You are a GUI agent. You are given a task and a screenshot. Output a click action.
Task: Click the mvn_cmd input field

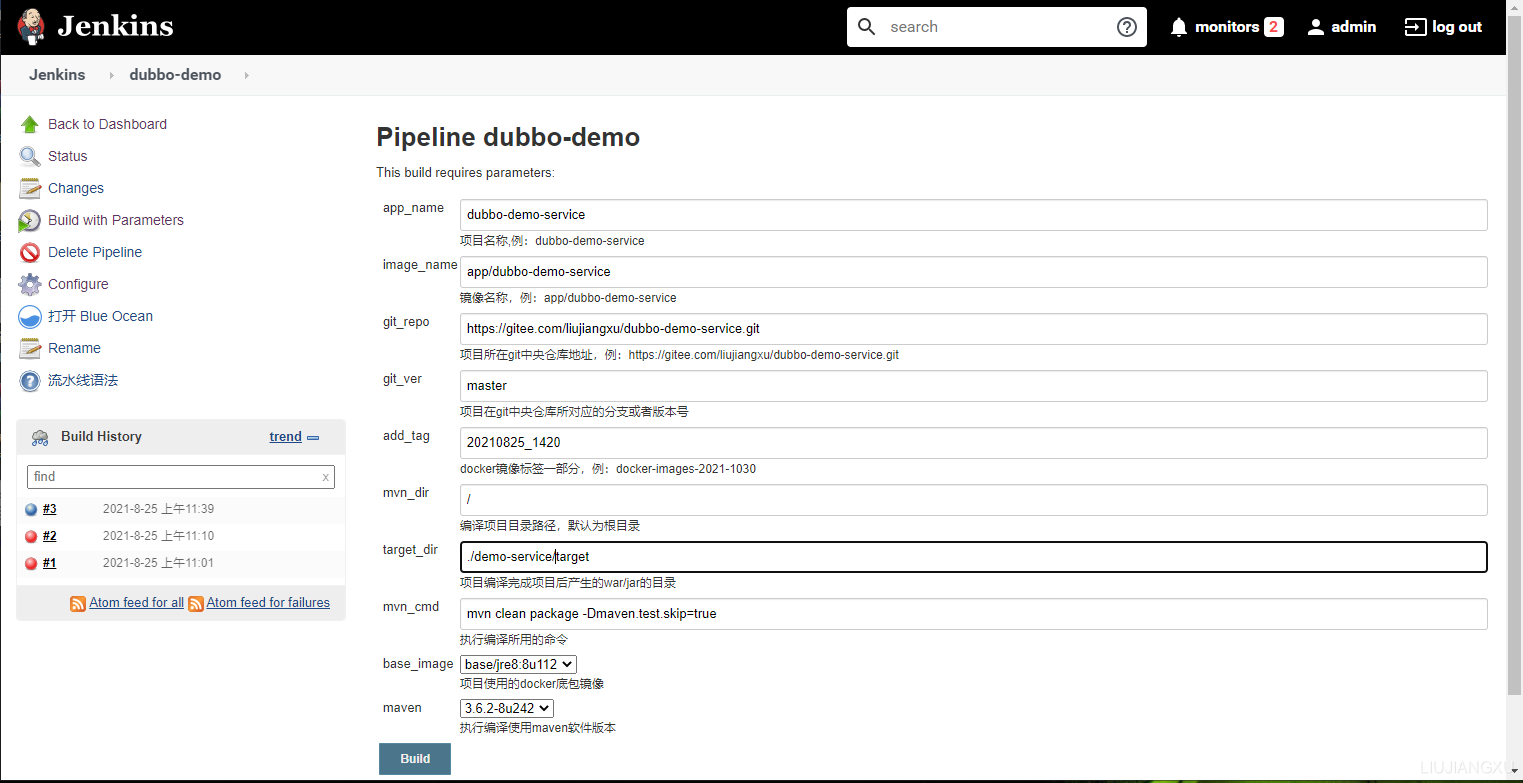click(x=973, y=614)
